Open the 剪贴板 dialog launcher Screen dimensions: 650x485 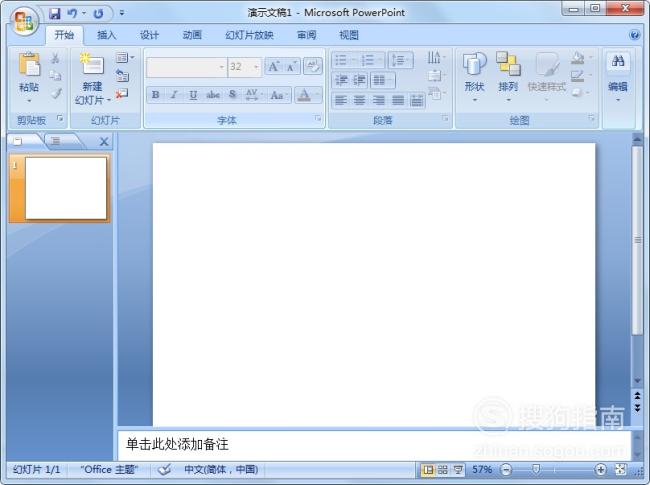click(60, 119)
